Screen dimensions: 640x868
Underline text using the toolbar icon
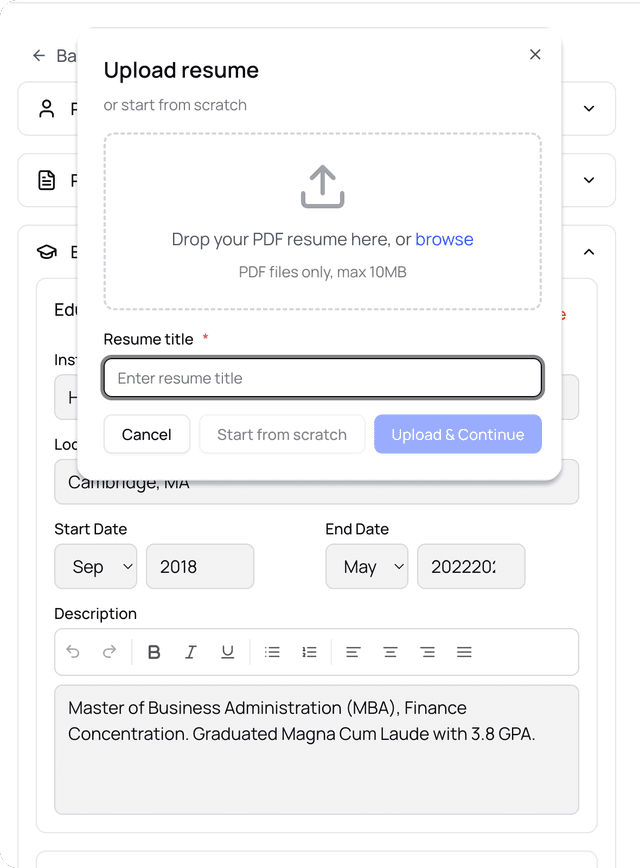click(228, 651)
